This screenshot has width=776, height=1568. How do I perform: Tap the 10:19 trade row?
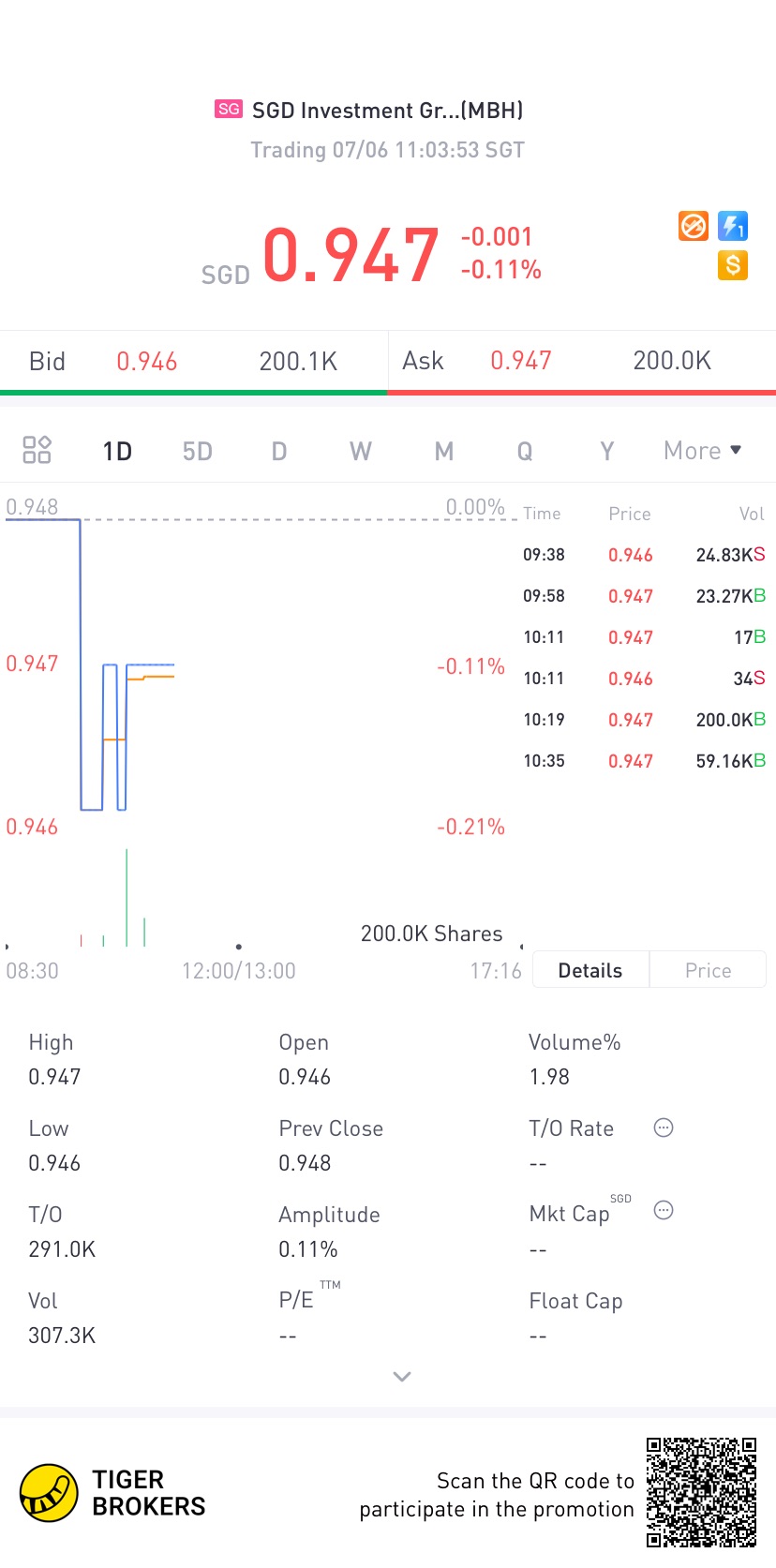pyautogui.click(x=644, y=720)
